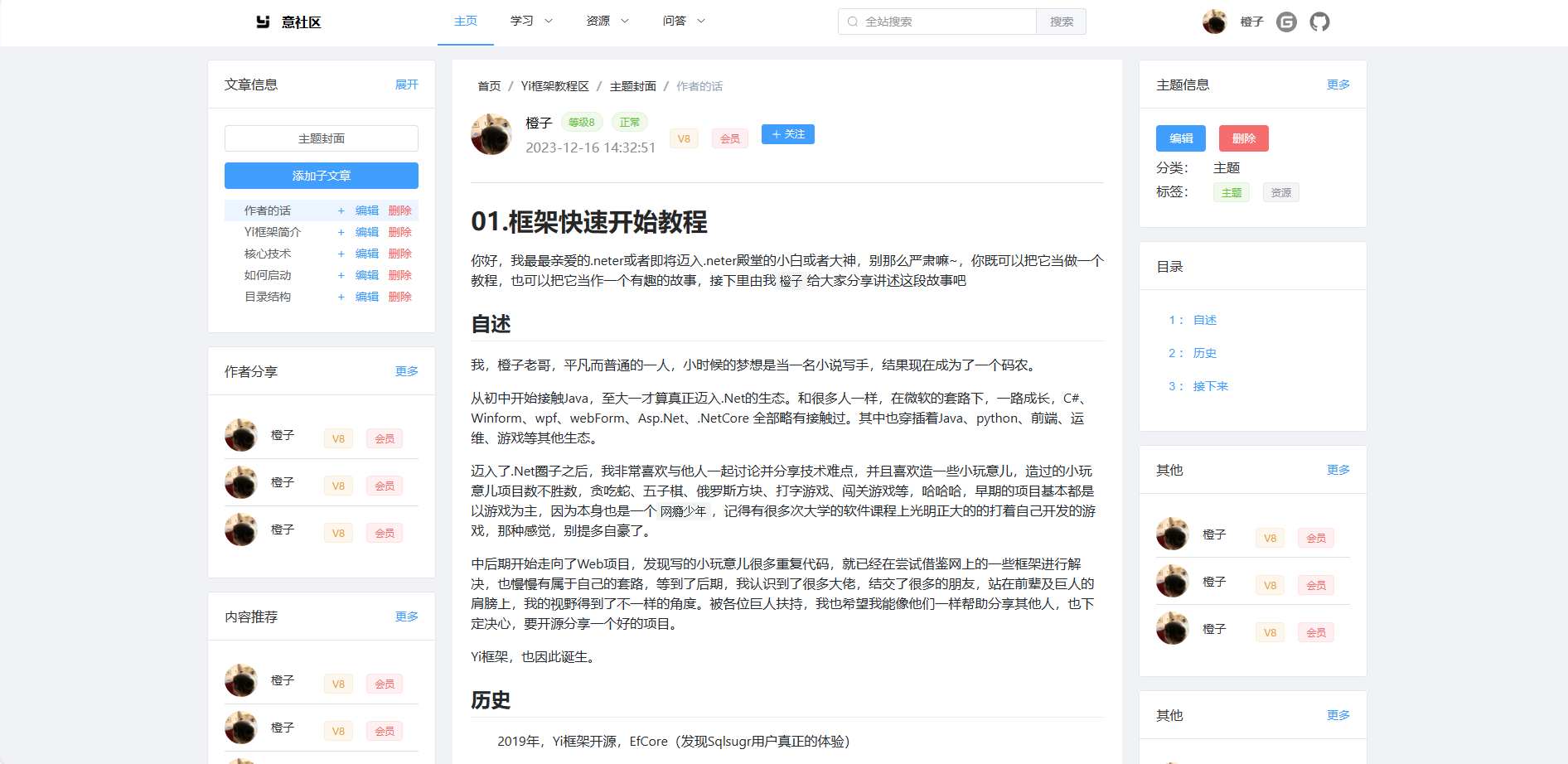This screenshot has height=764, width=1568.
Task: Click the 意社区 logo icon
Action: (x=263, y=22)
